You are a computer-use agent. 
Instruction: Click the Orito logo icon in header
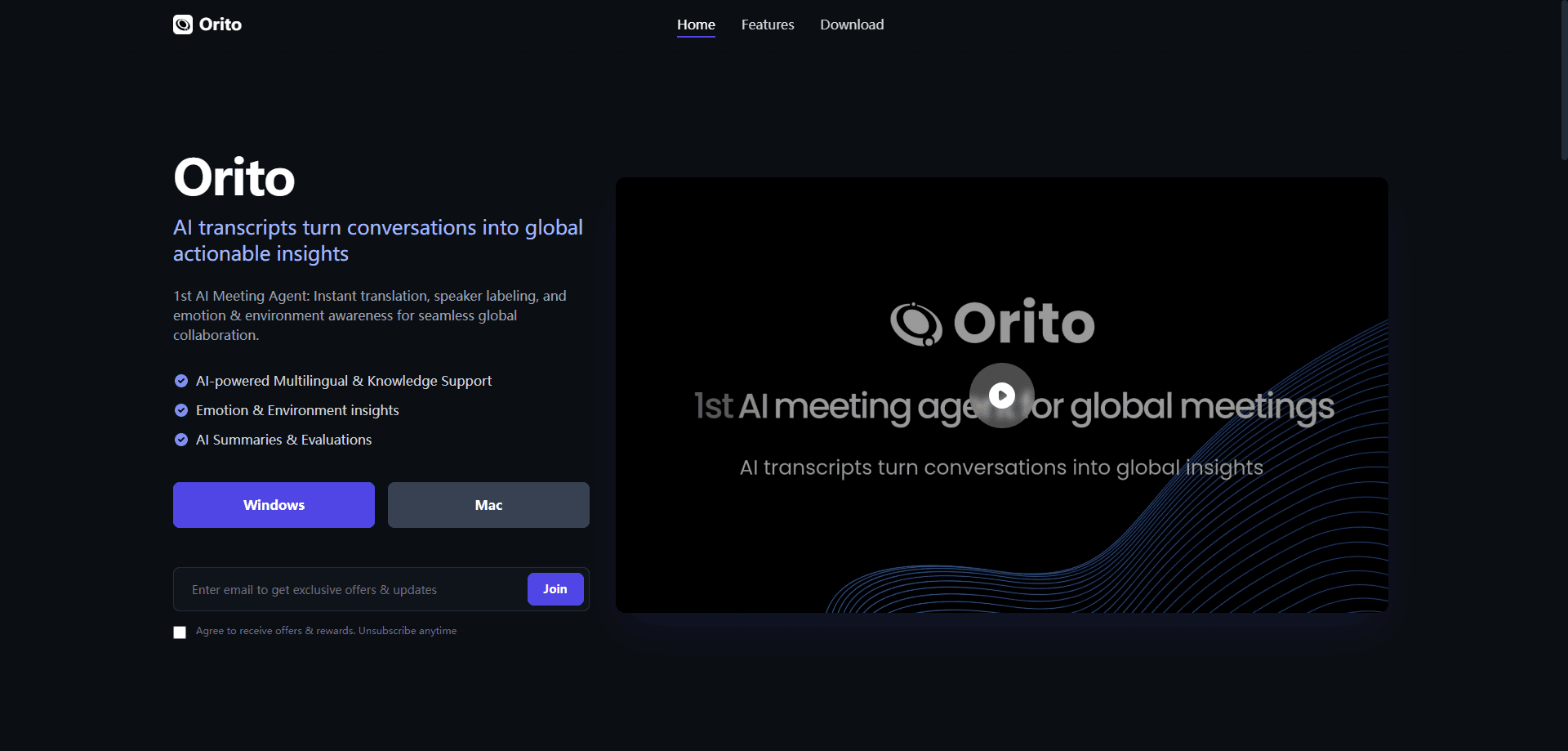point(183,25)
